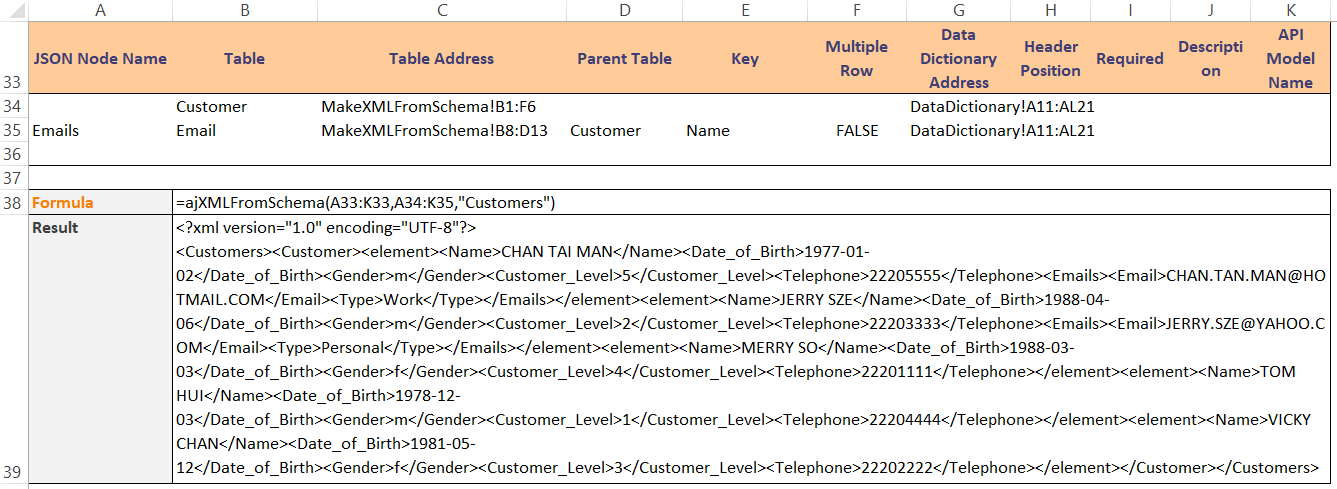Select the "Multiple Row" header cell
1337x489 pixels.
(856, 58)
